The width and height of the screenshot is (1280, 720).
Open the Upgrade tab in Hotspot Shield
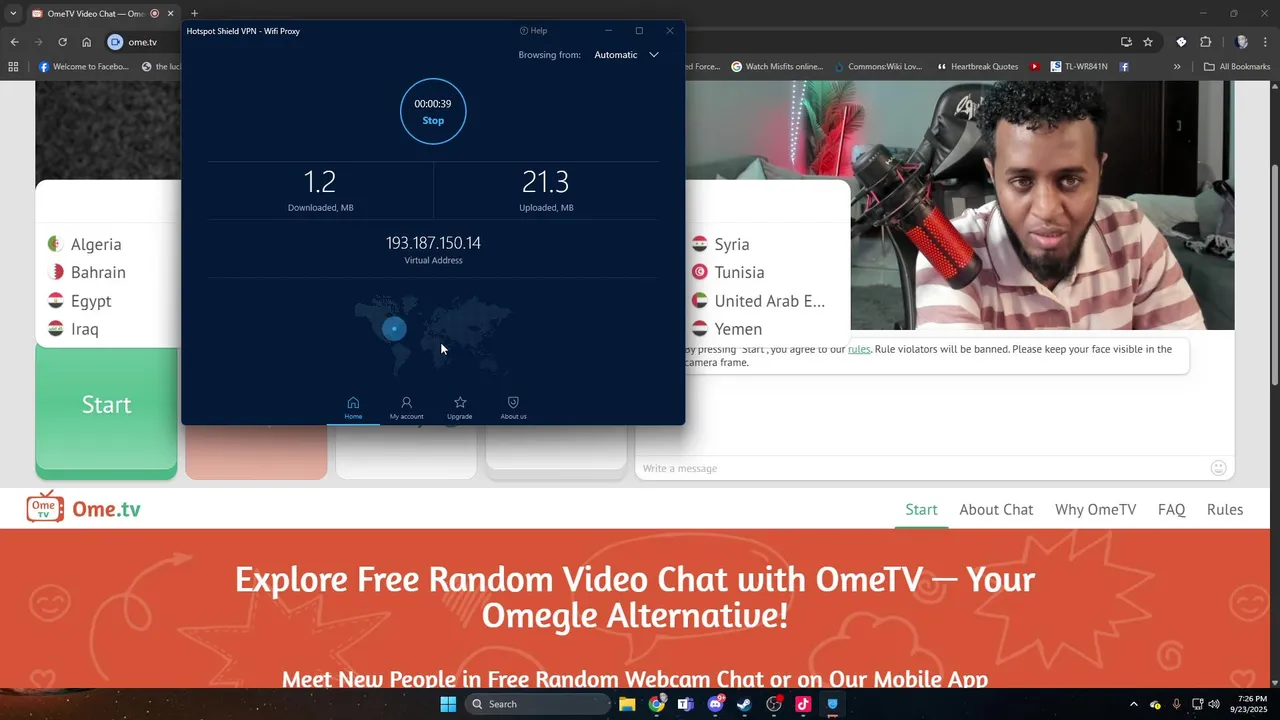[x=460, y=408]
